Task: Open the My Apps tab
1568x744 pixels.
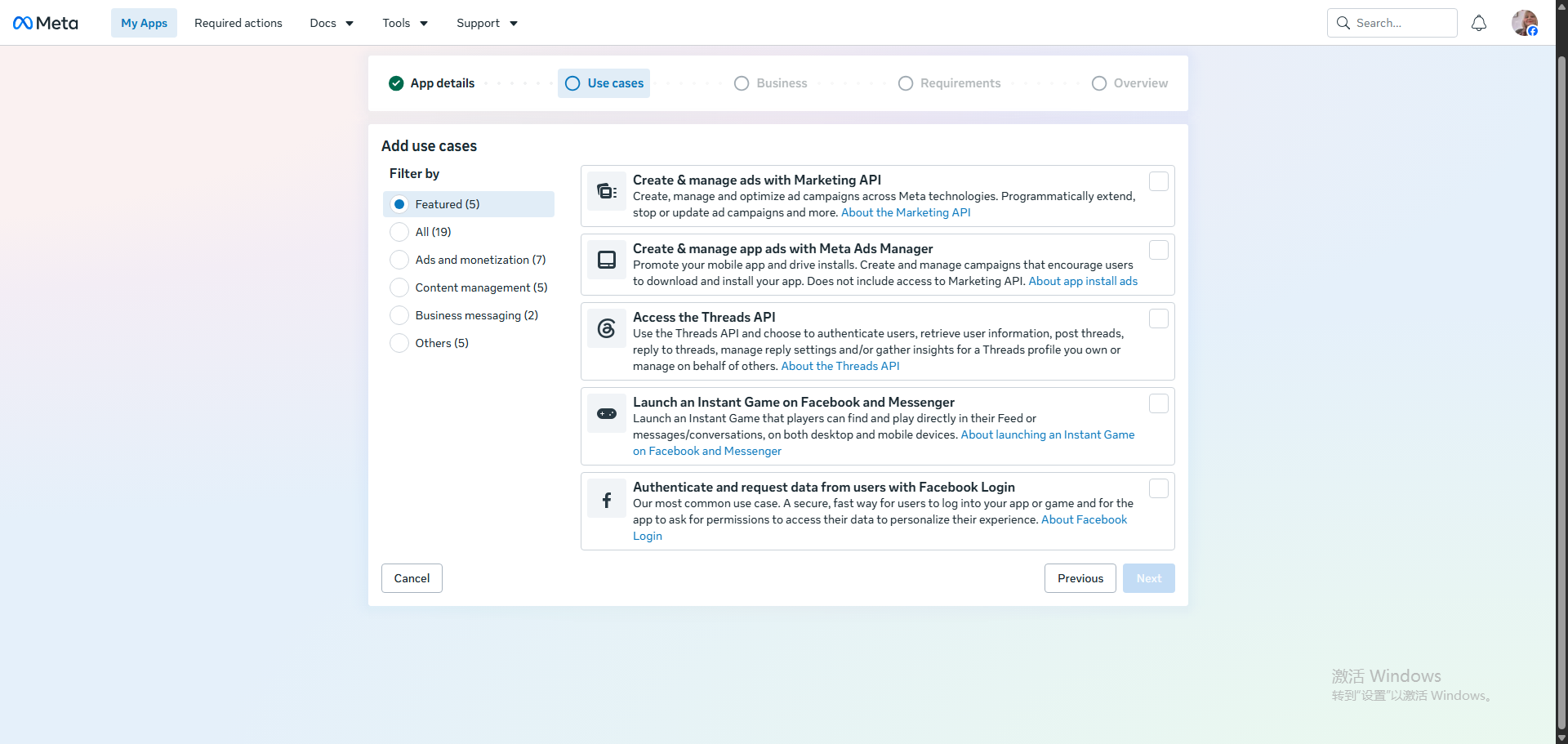Action: [144, 23]
